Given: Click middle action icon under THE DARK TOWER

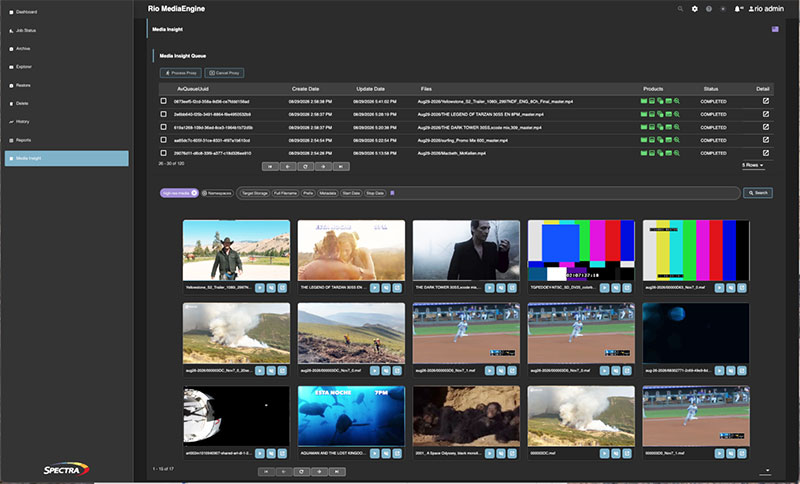Looking at the screenshot, I should point(501,288).
